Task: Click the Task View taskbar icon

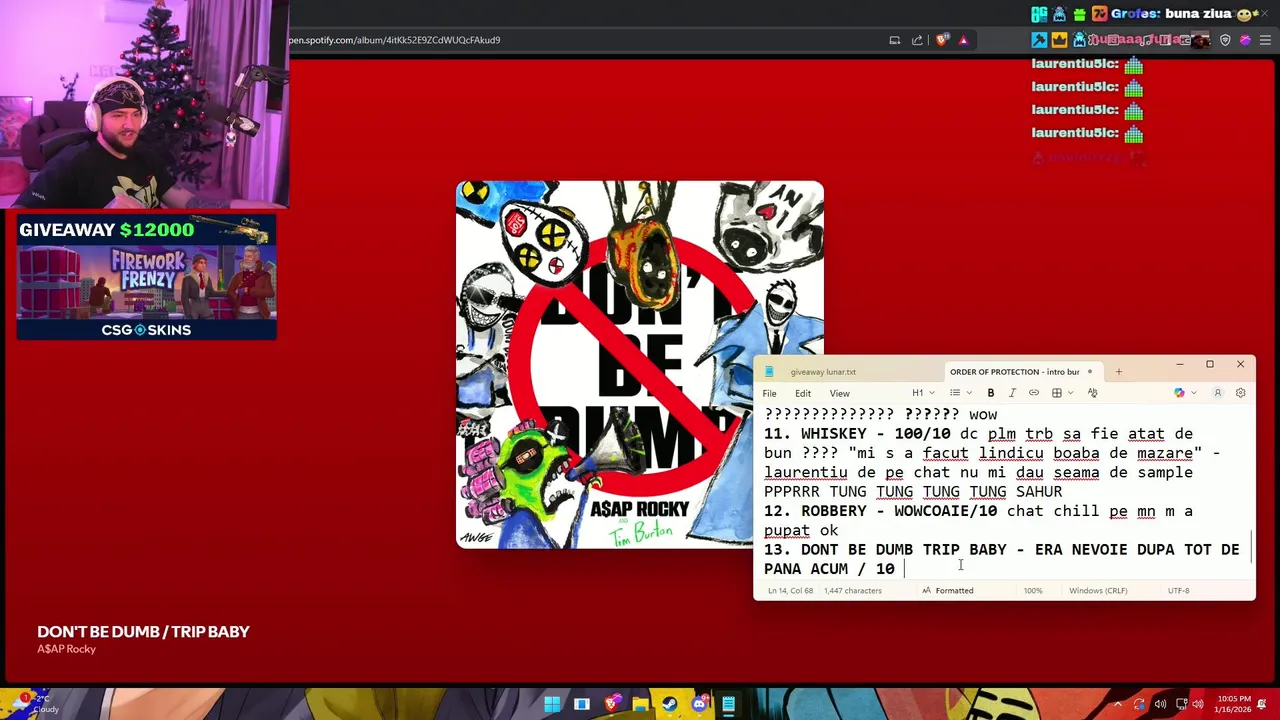Action: (581, 704)
